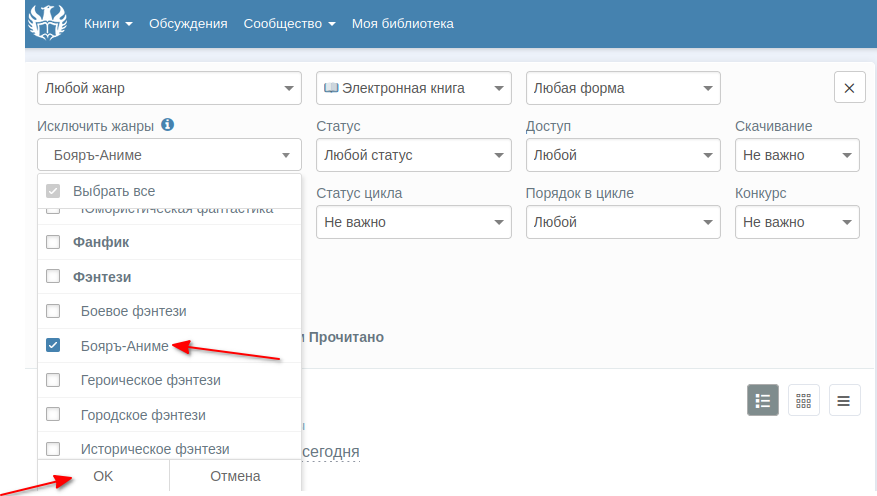Switch to compact lines view icon
Viewport: 877px width, 496px height.
[843, 401]
